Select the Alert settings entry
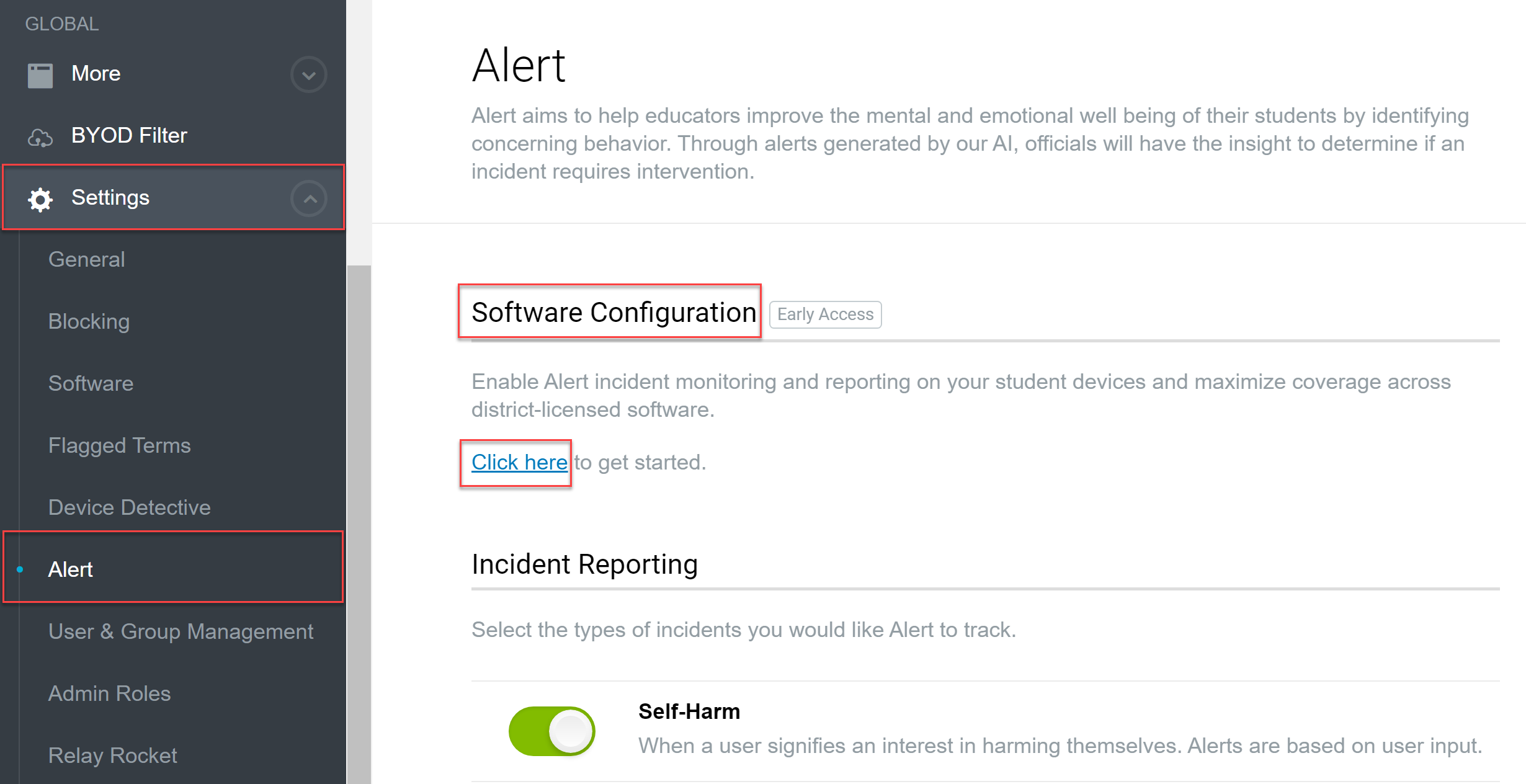 (x=70, y=569)
